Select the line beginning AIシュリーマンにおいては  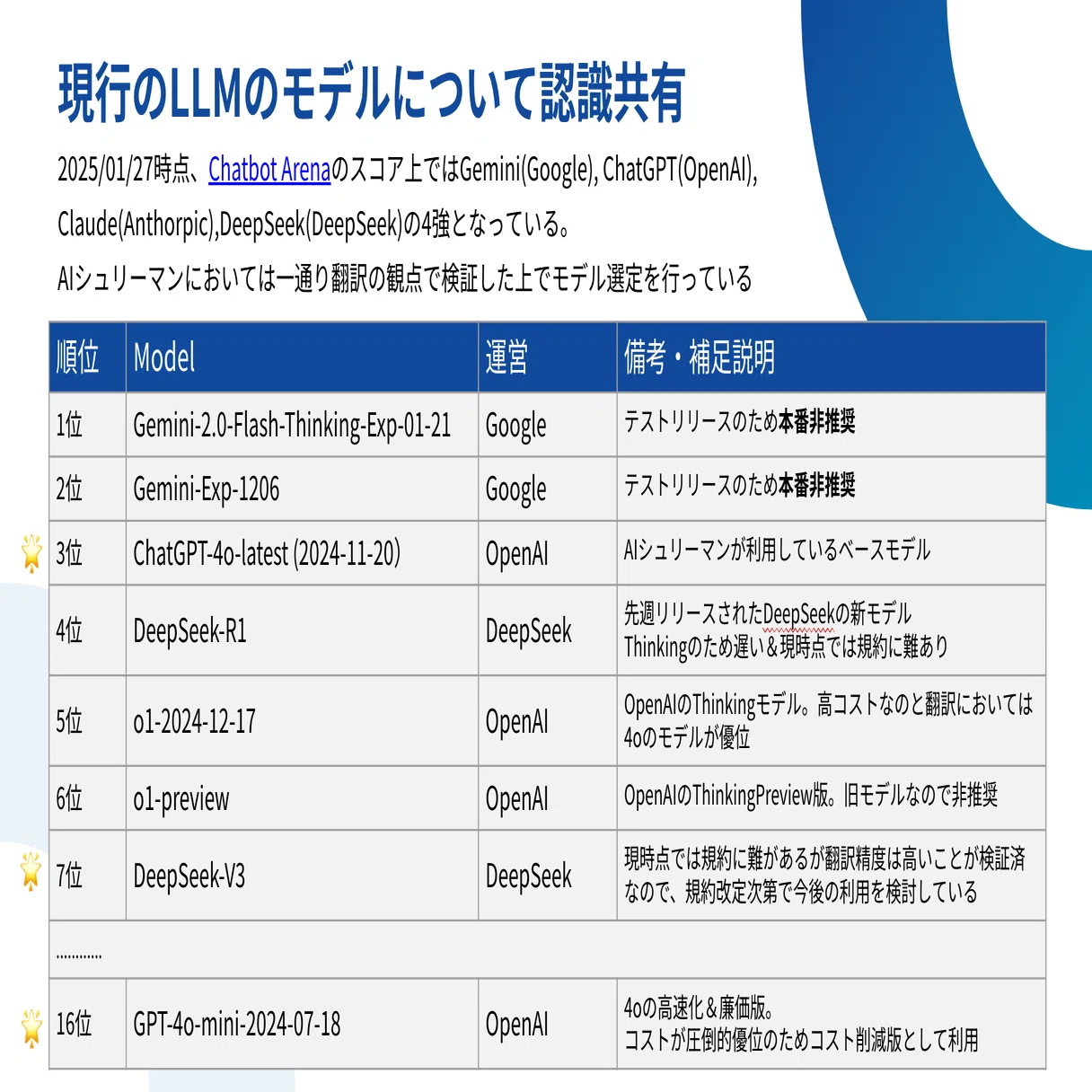click(x=405, y=279)
